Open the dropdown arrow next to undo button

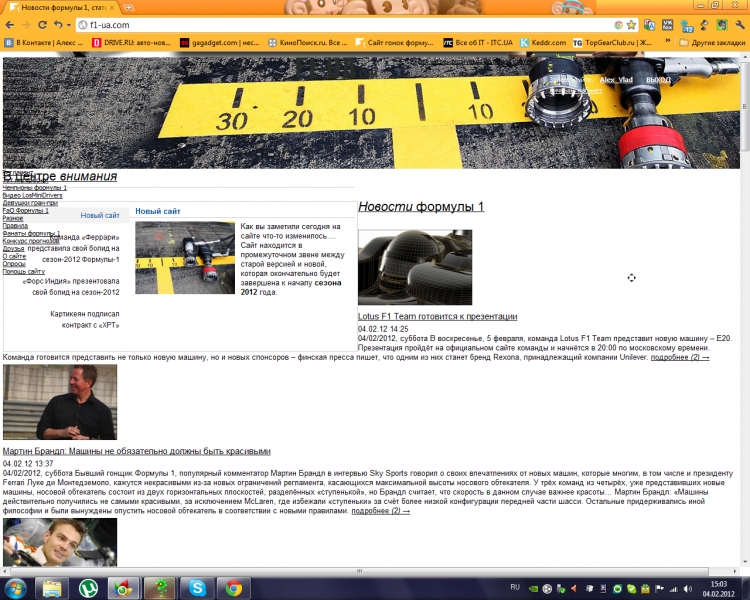[69, 25]
